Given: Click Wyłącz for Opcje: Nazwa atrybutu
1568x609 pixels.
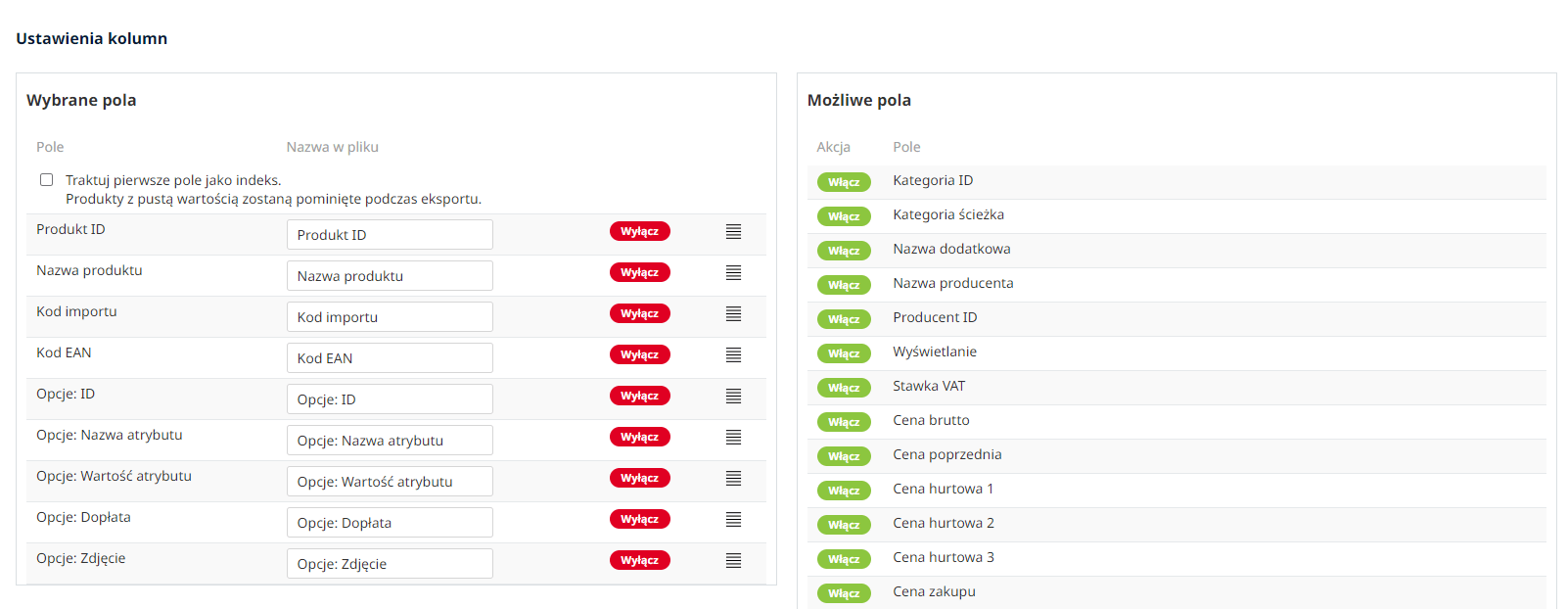Looking at the screenshot, I should 639,438.
